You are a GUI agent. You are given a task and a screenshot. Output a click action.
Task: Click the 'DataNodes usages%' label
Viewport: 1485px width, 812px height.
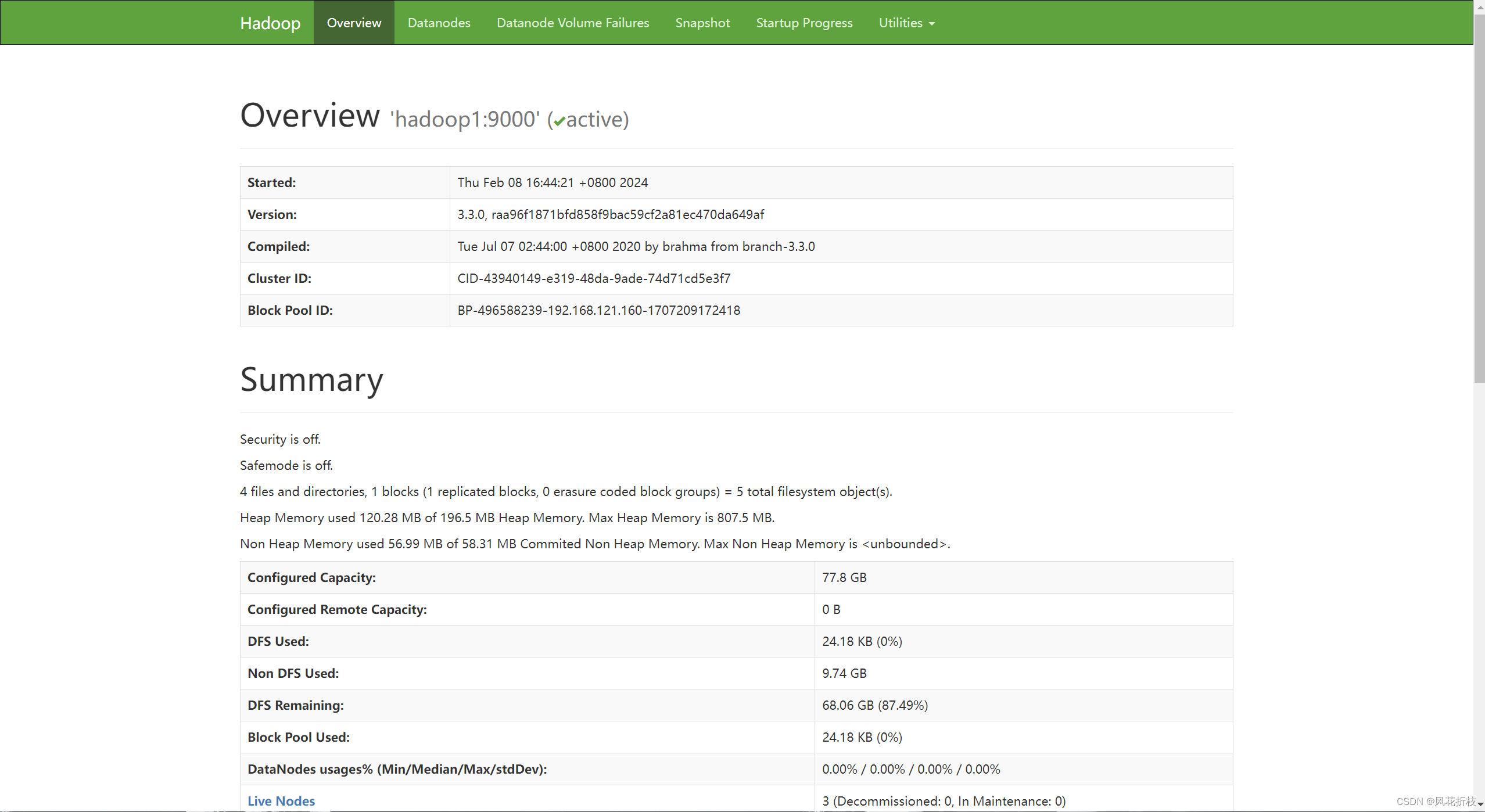pyautogui.click(x=397, y=769)
